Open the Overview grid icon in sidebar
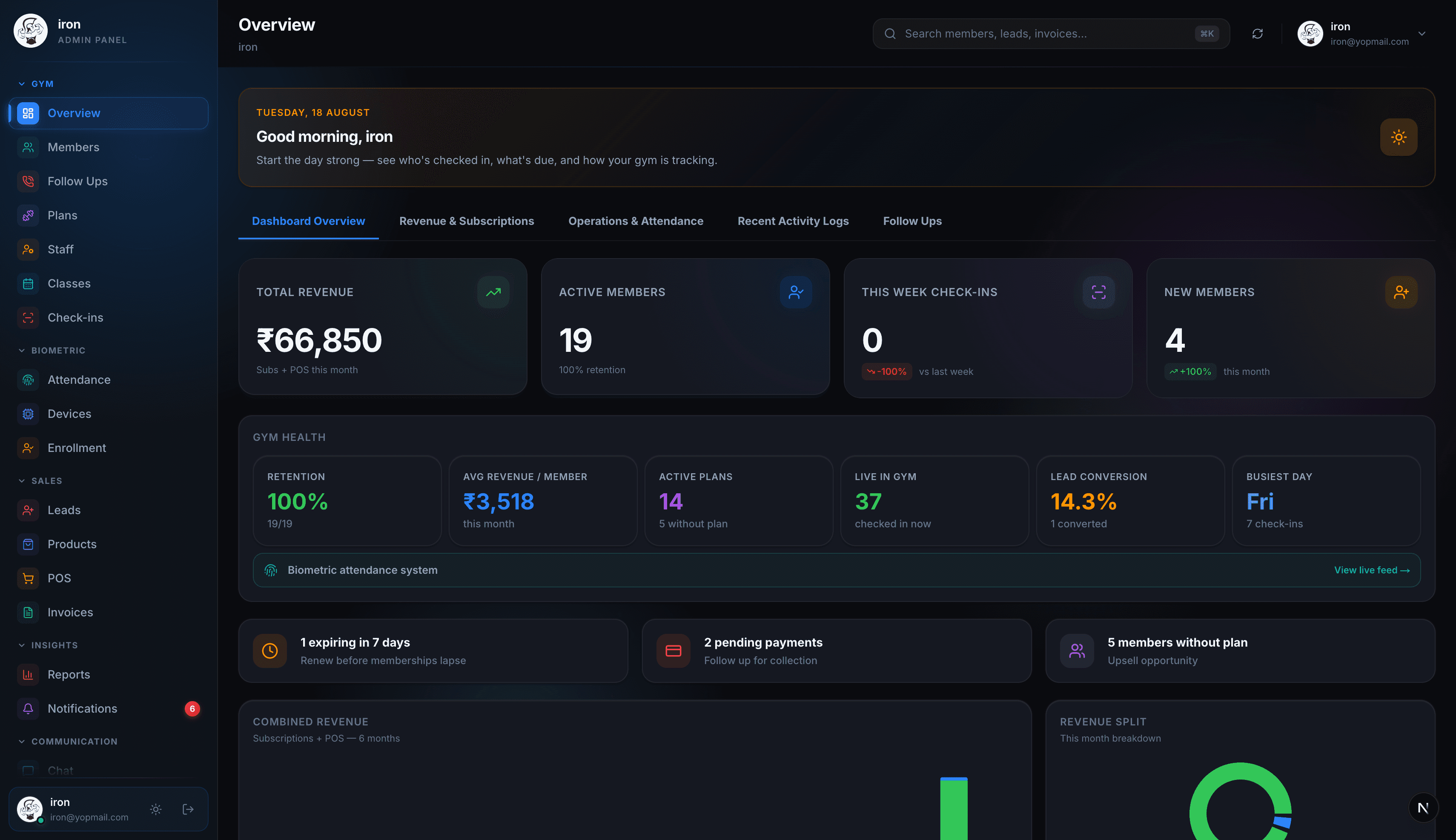This screenshot has width=1456, height=840. 28,113
